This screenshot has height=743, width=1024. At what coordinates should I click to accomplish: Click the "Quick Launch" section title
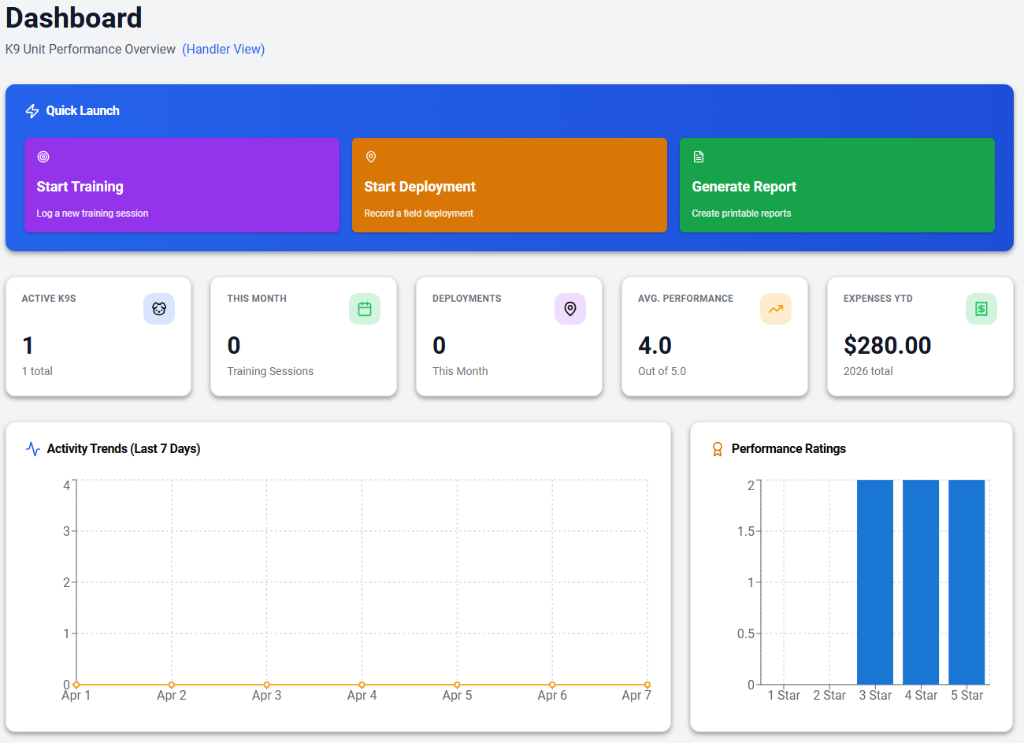click(83, 111)
